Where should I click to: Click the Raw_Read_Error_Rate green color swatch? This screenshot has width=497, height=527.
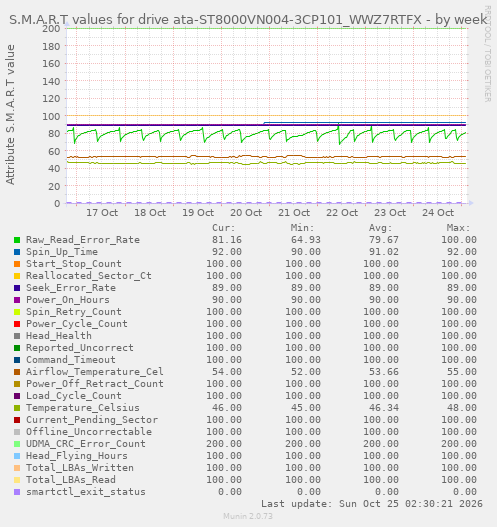click(x=17, y=240)
